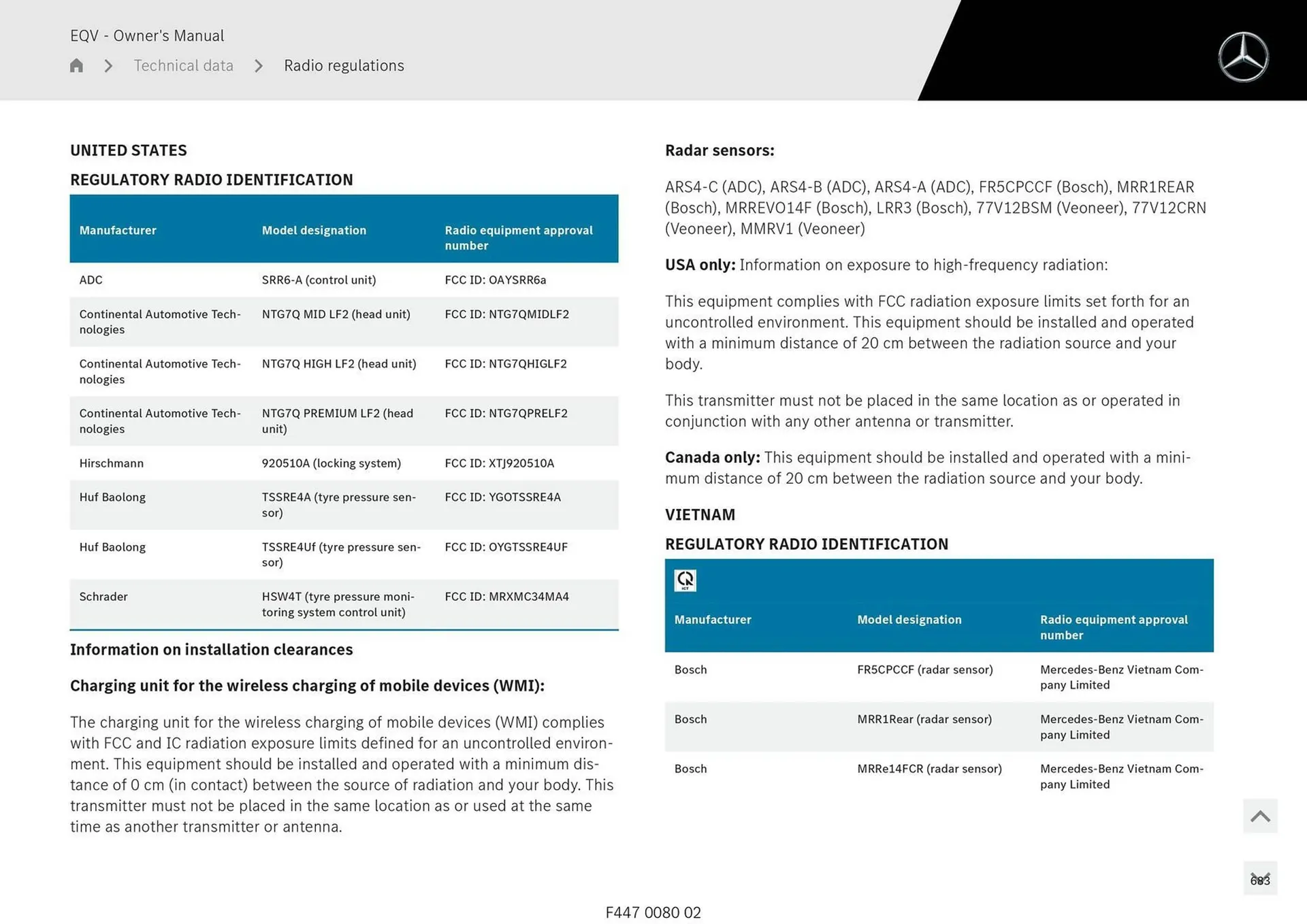Viewport: 1307px width, 924px height.
Task: Click the United States table Manufacturer header
Action: click(x=118, y=231)
